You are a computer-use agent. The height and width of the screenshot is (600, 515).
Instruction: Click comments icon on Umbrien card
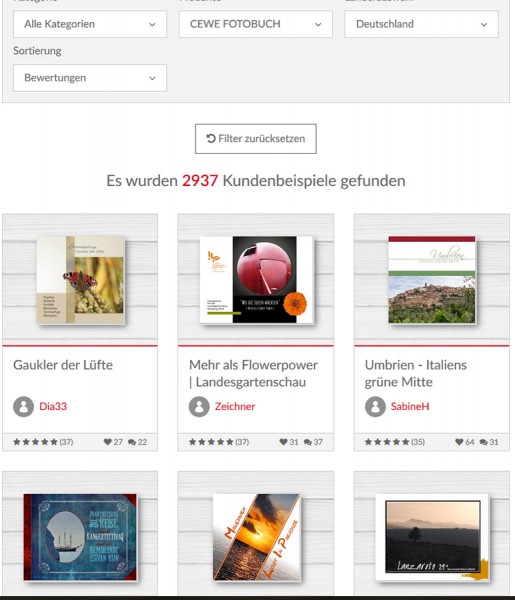pos(484,442)
